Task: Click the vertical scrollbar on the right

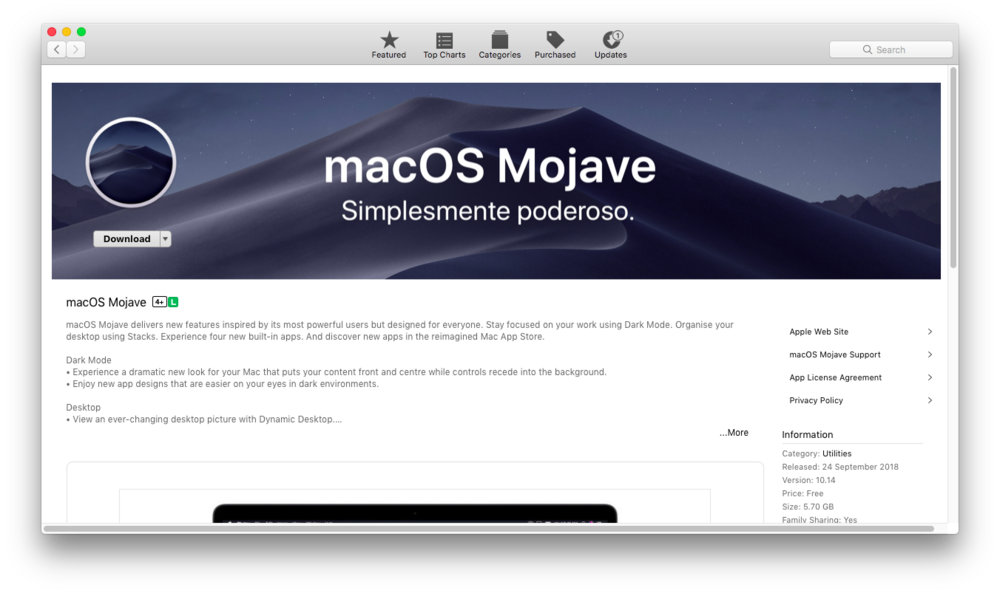Action: tap(953, 168)
